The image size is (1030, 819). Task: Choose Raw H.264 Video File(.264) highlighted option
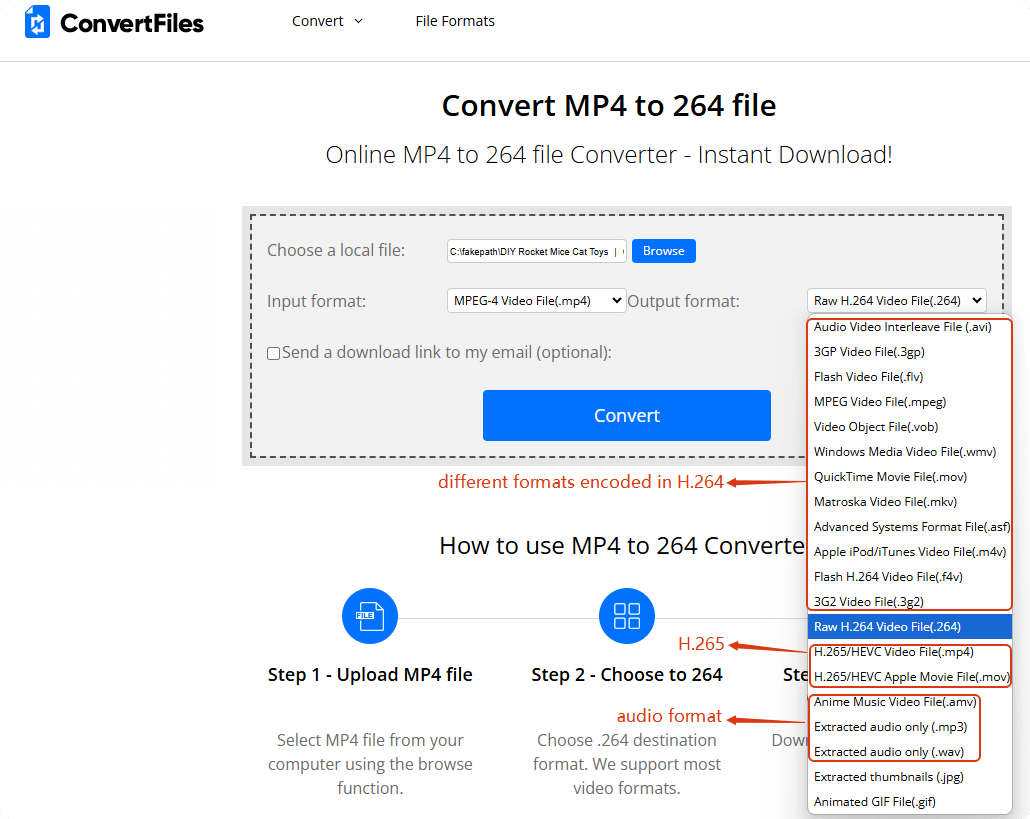(x=887, y=627)
